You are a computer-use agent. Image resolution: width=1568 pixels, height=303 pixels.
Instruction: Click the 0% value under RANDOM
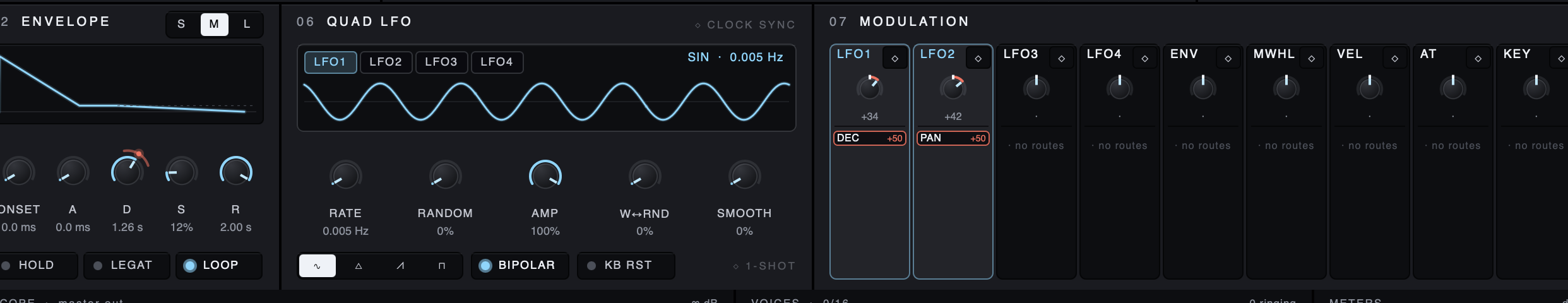coord(445,231)
